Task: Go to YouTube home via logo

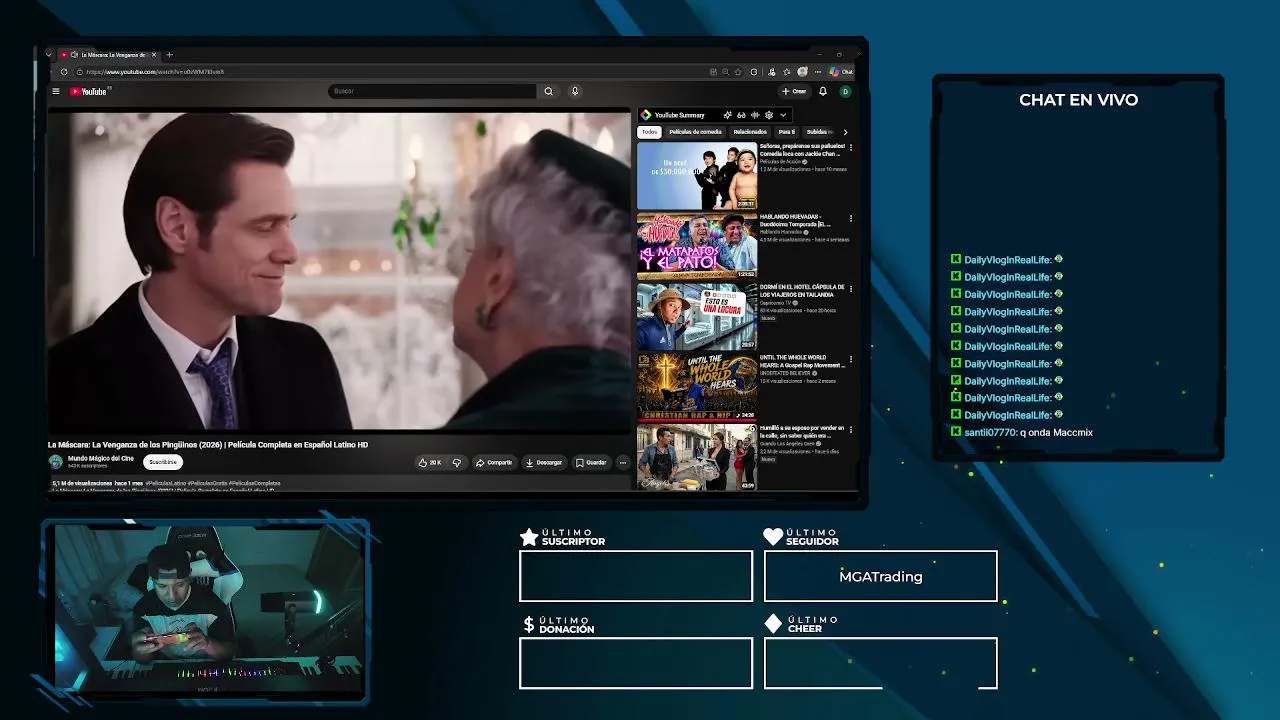Action: coord(88,91)
